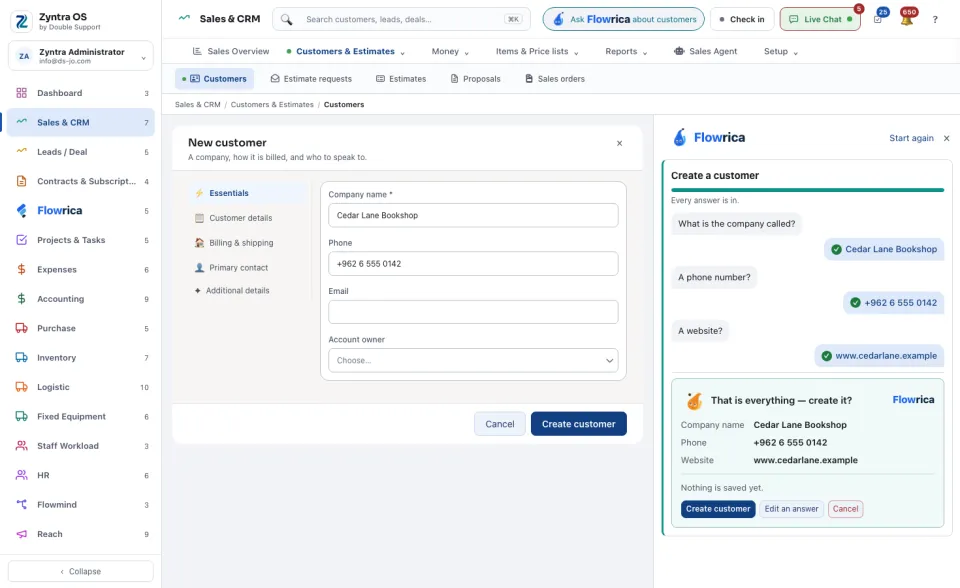Open HR module in sidebar
This screenshot has width=960, height=588.
point(81,475)
